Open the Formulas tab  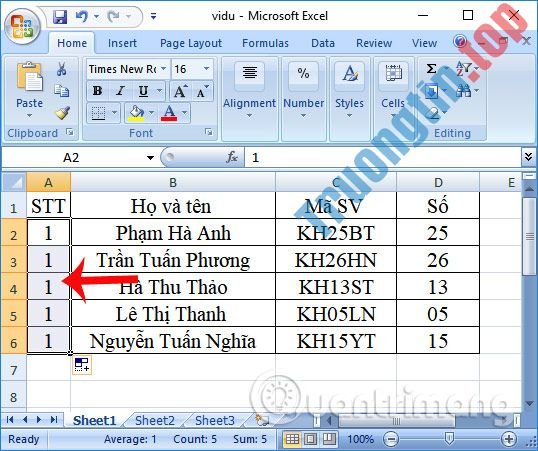[265, 43]
